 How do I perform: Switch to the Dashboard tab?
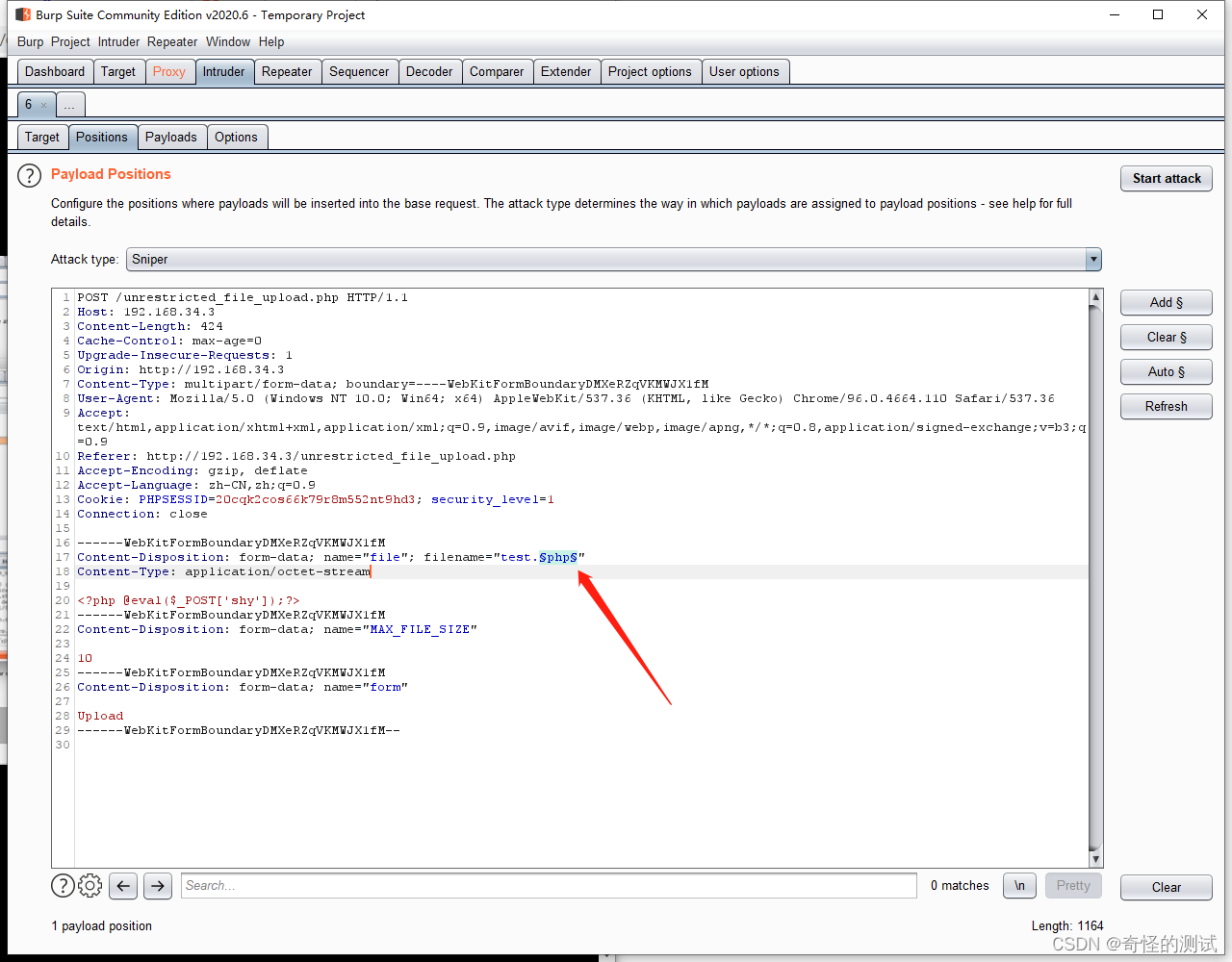[x=55, y=72]
